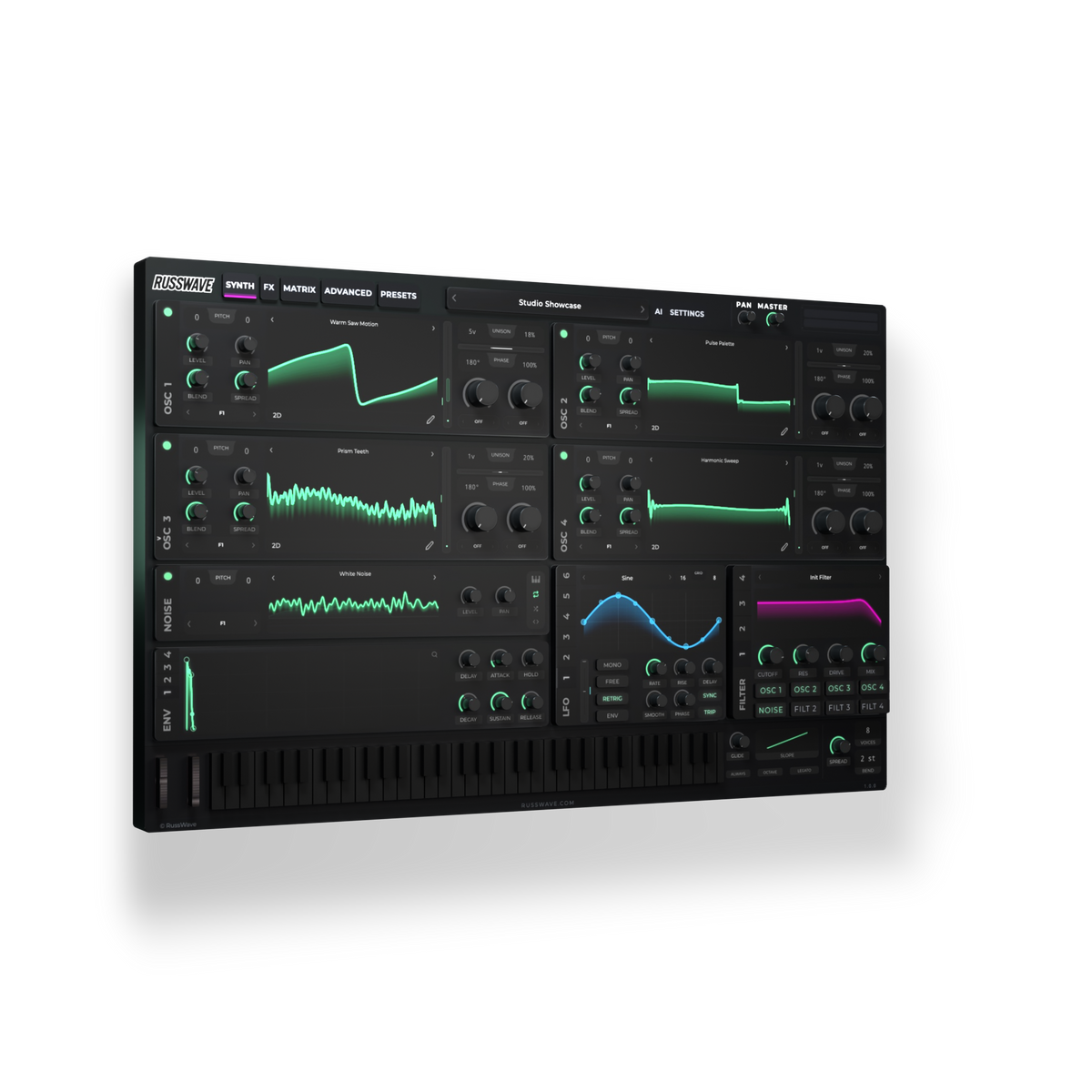Toggle LFO Retrig mode
This screenshot has width=1092, height=1092.
612,699
